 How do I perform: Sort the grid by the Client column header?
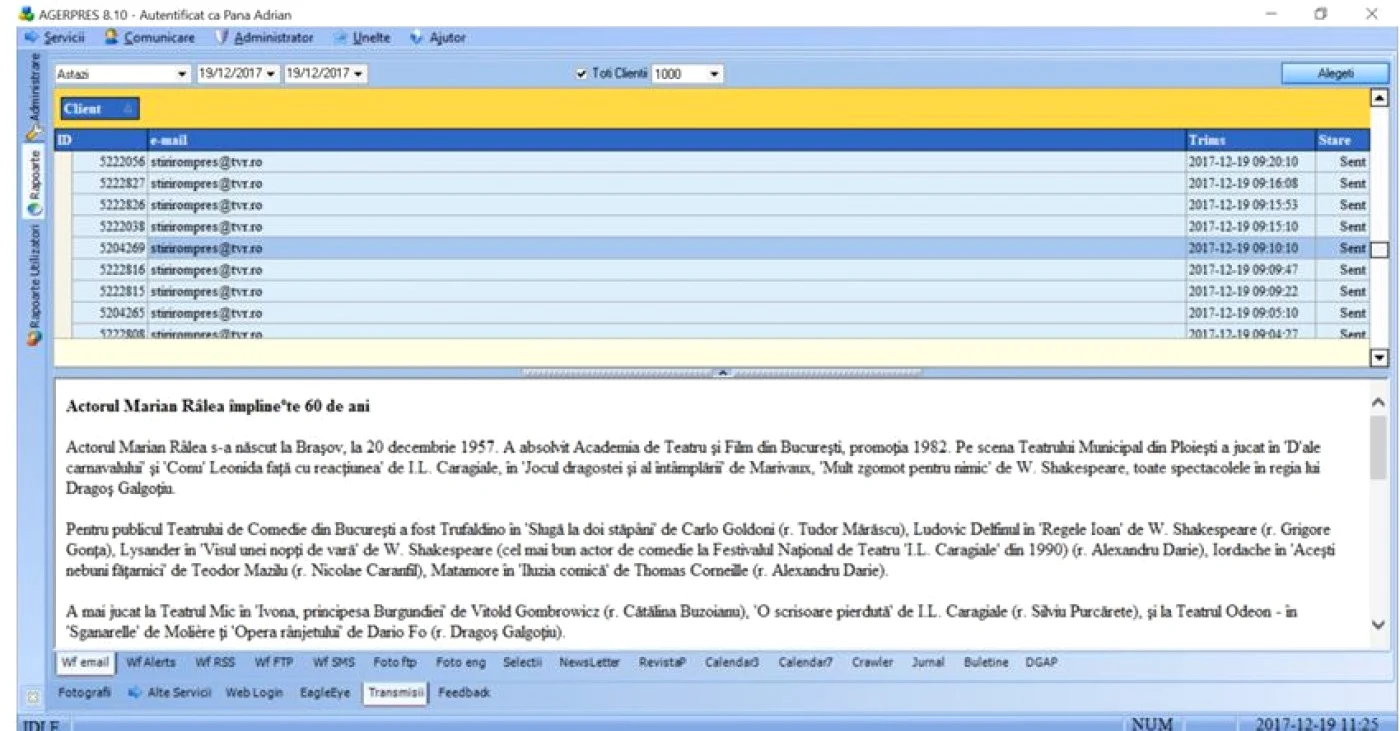click(100, 109)
